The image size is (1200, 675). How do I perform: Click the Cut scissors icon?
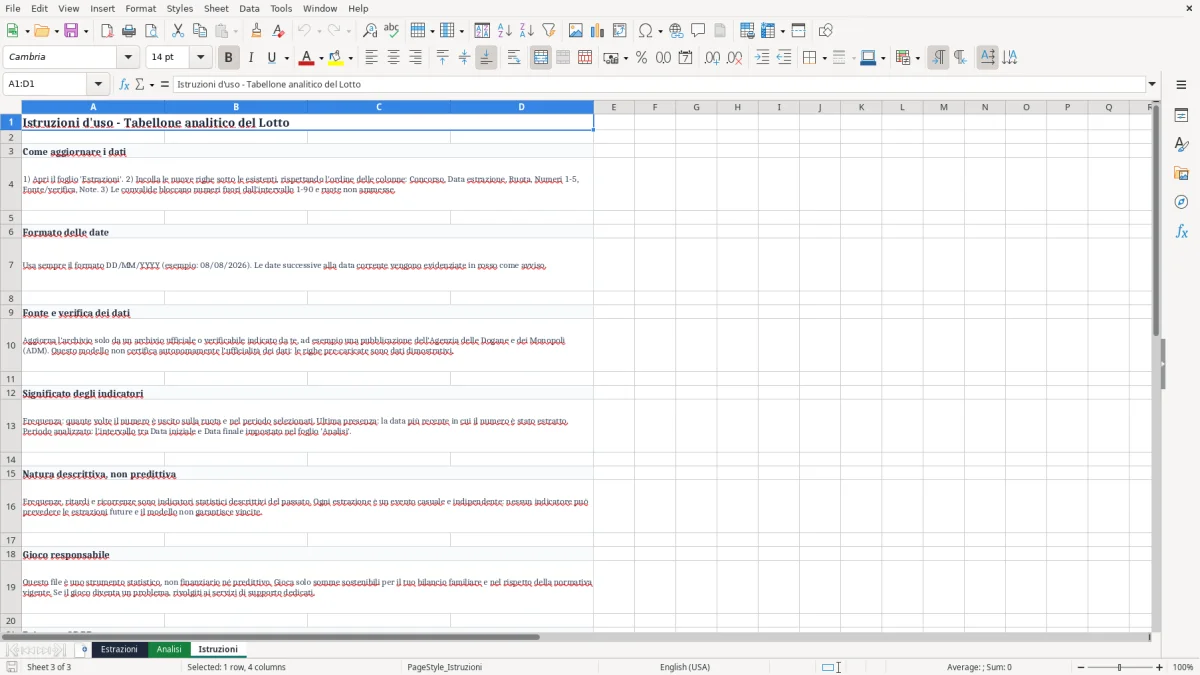(x=177, y=31)
